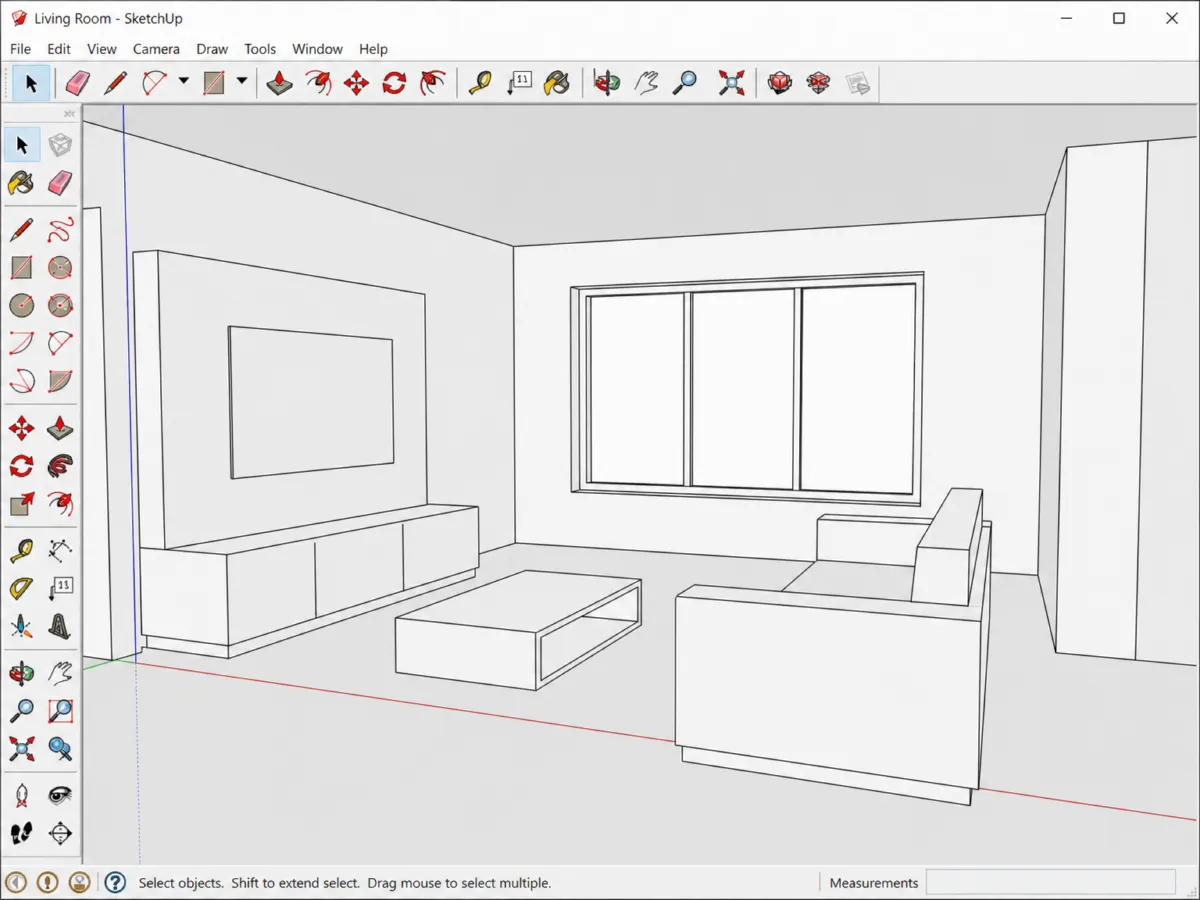Click the 'Select objects' status hint text
Image resolution: width=1200 pixels, height=900 pixels.
pyautogui.click(x=345, y=883)
